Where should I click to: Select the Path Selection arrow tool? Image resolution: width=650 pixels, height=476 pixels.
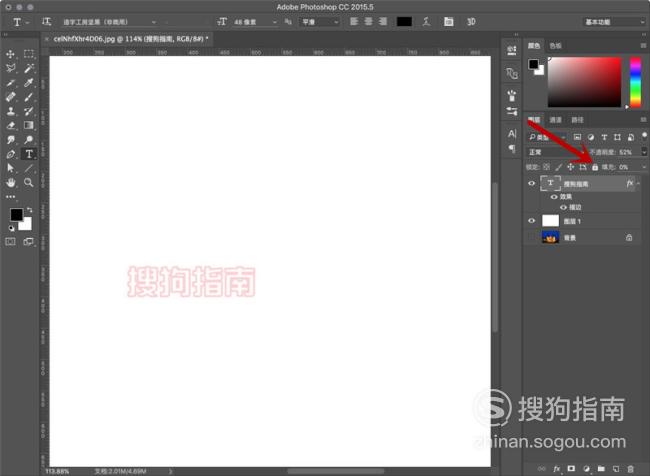(x=11, y=168)
